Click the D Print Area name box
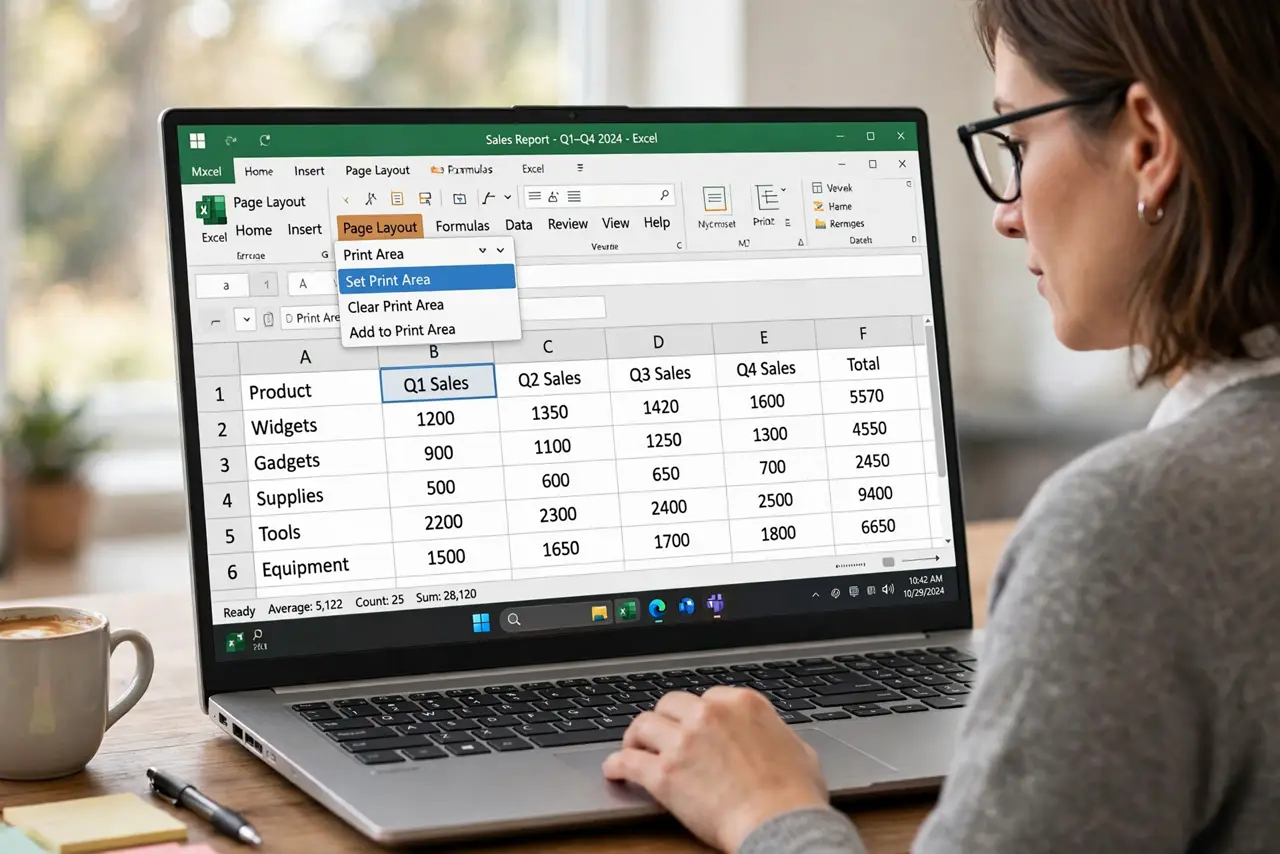Viewport: 1280px width, 854px height. 311,318
